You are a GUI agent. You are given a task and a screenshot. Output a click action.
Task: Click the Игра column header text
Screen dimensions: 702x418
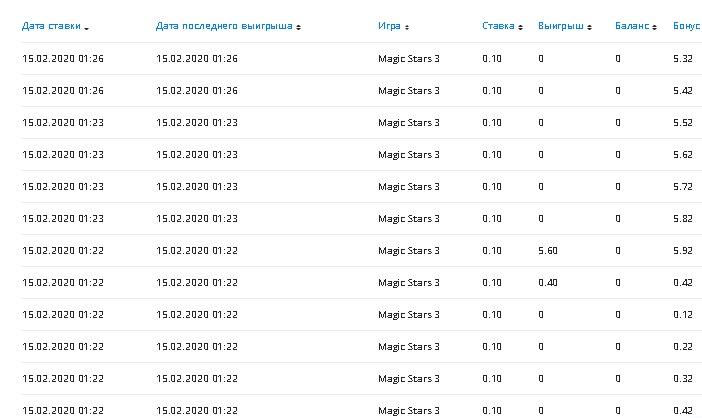click(389, 26)
